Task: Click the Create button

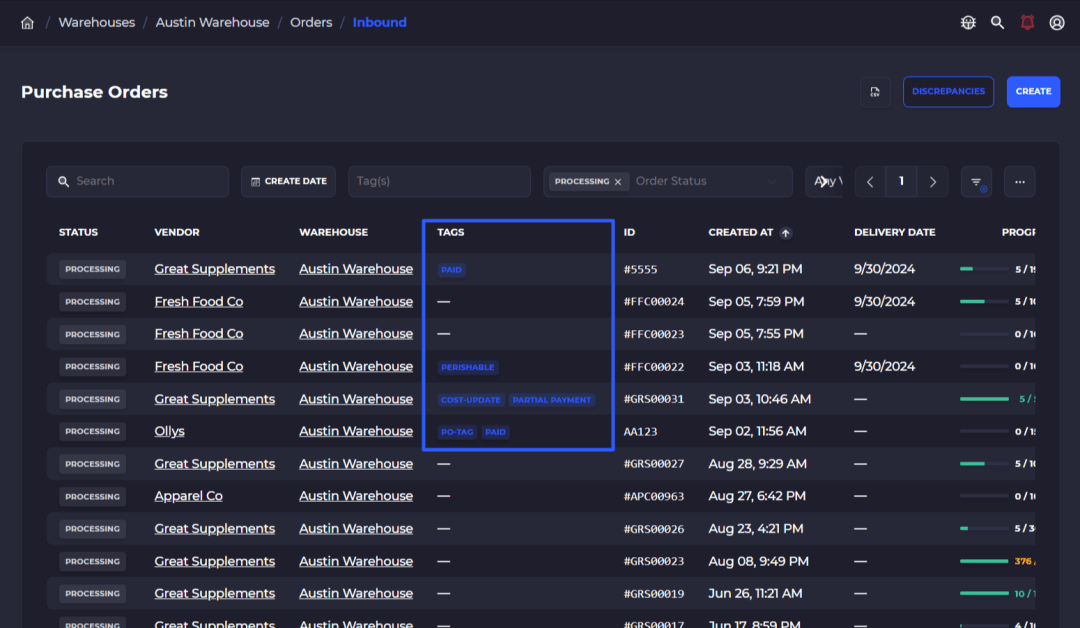Action: pos(1033,92)
